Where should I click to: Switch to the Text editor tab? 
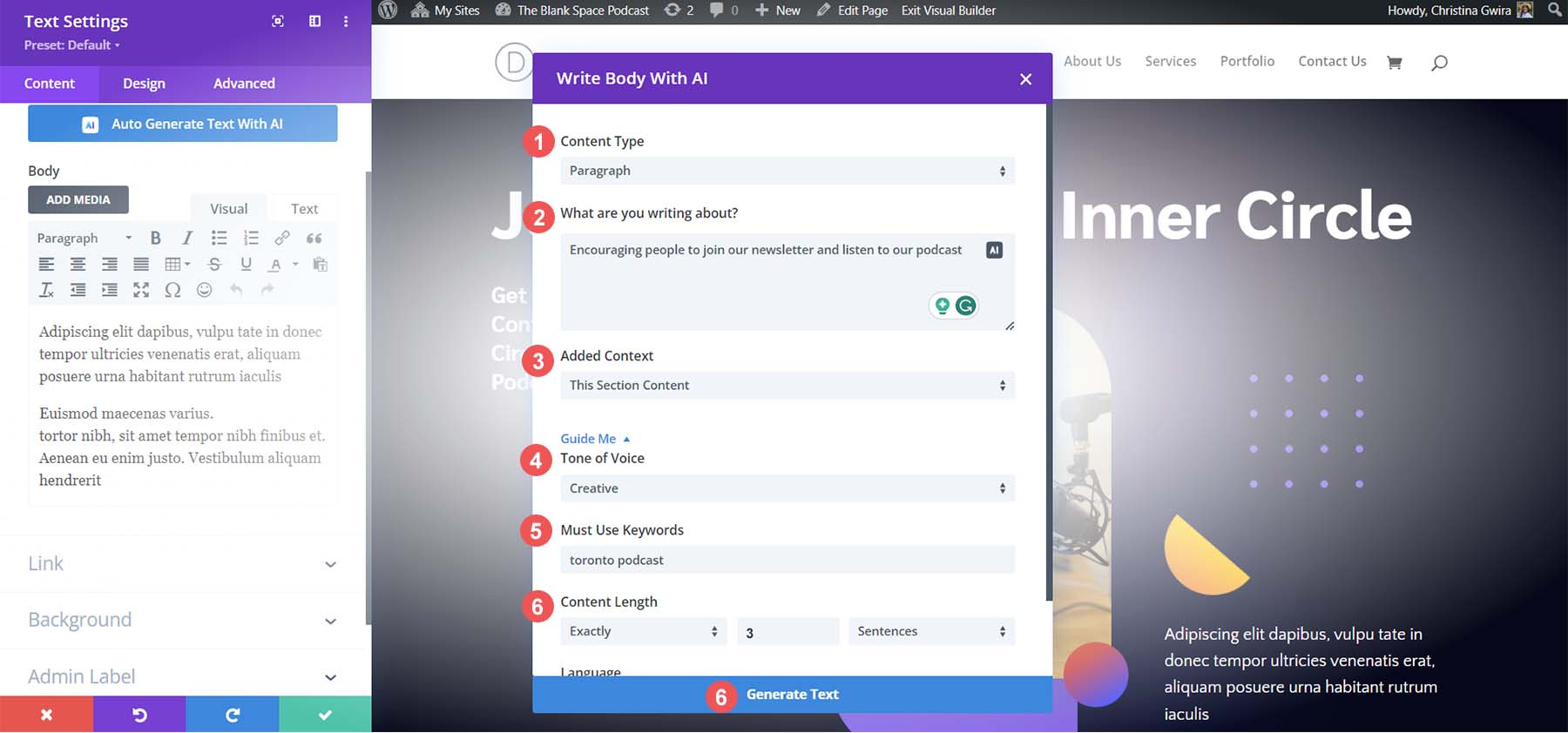coord(304,209)
